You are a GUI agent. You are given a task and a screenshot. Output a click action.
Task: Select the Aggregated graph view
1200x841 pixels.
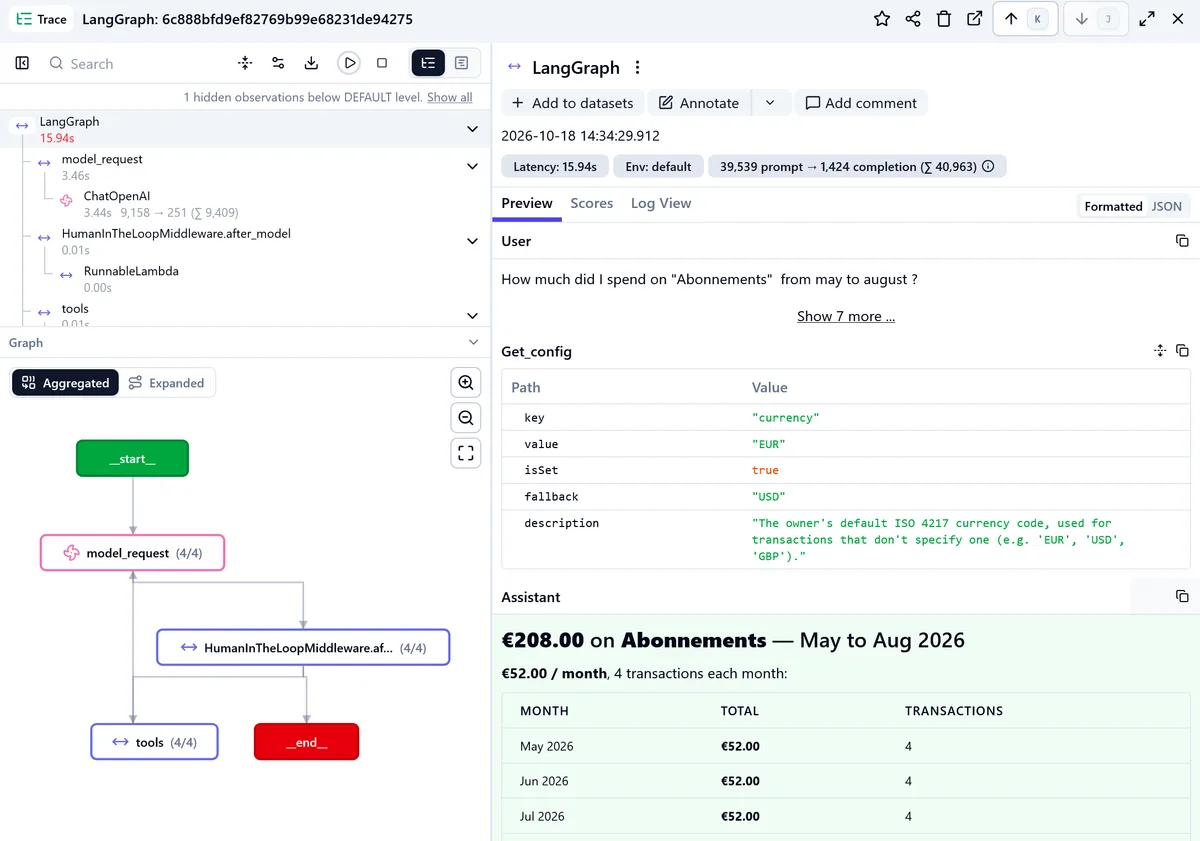point(65,383)
